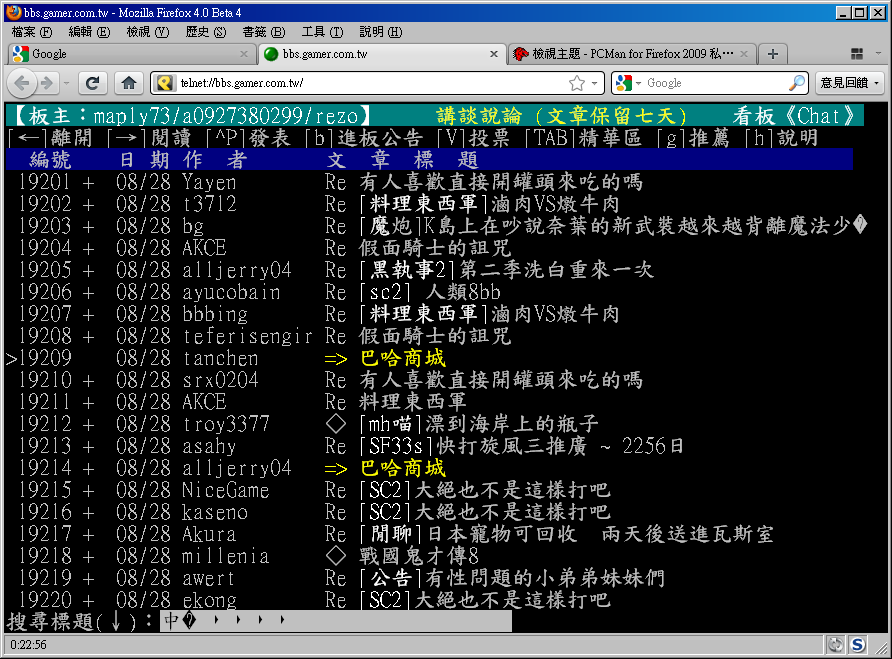Close the bbs.gamer.com.tw tab

[494, 54]
